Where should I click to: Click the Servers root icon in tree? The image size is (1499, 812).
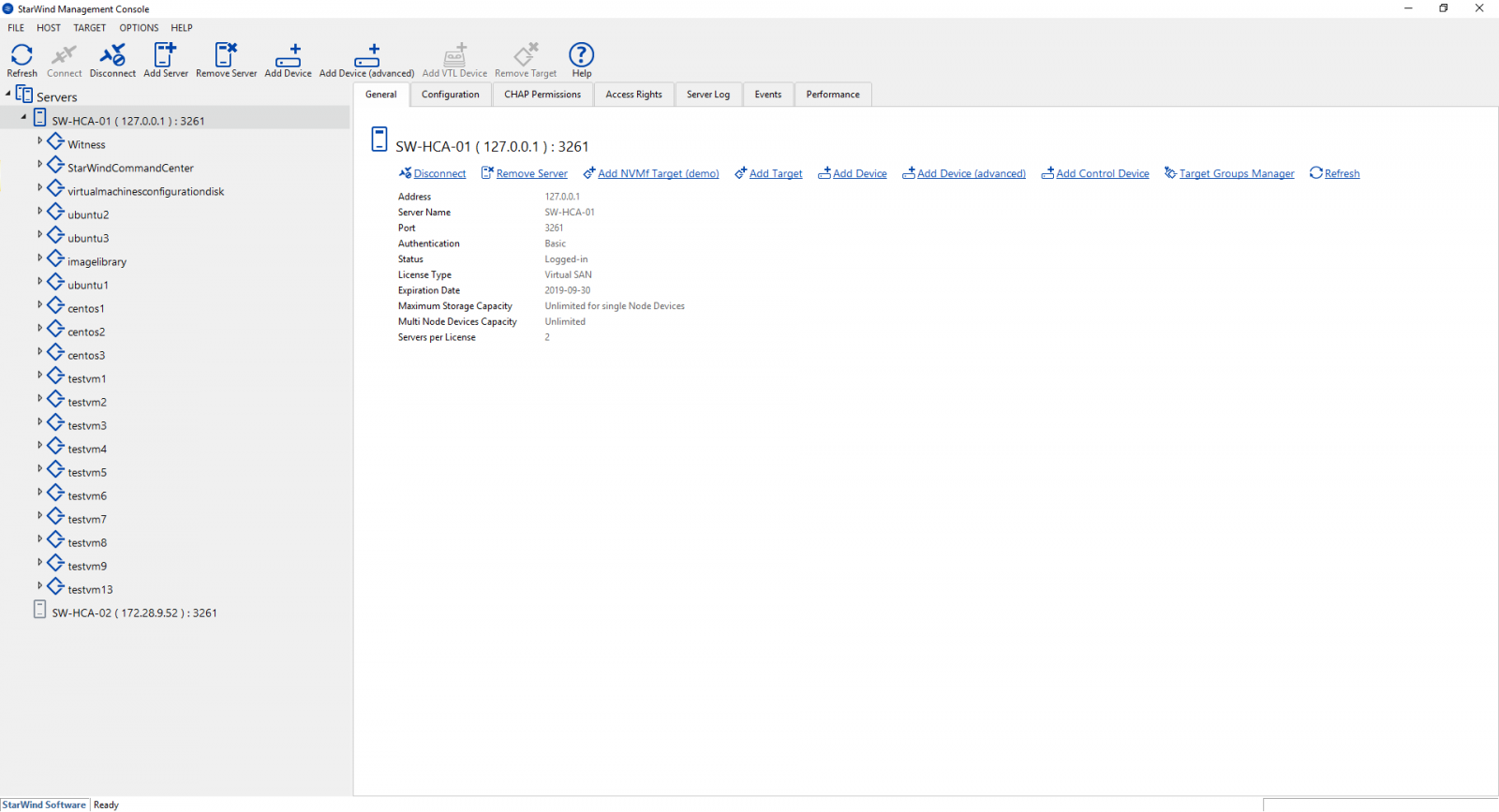coord(24,95)
